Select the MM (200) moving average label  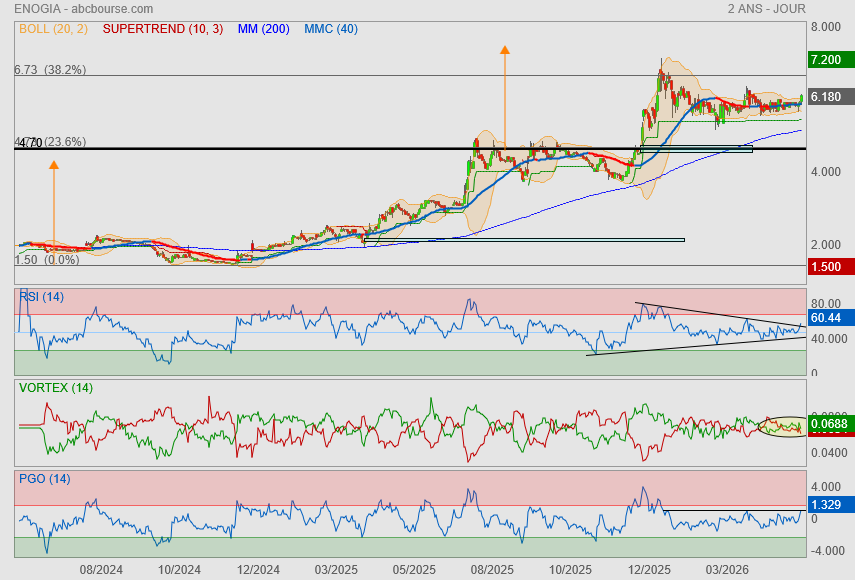[263, 29]
